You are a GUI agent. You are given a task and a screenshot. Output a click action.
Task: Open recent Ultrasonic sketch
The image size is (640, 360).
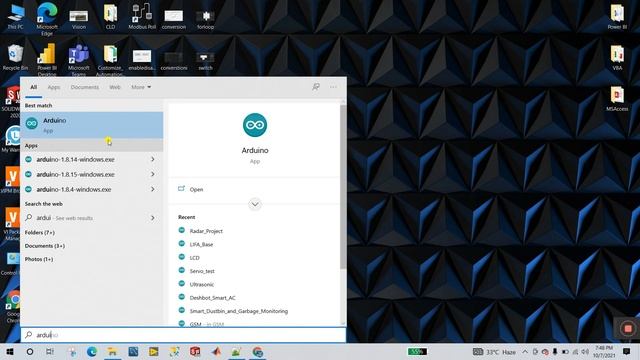[202, 284]
